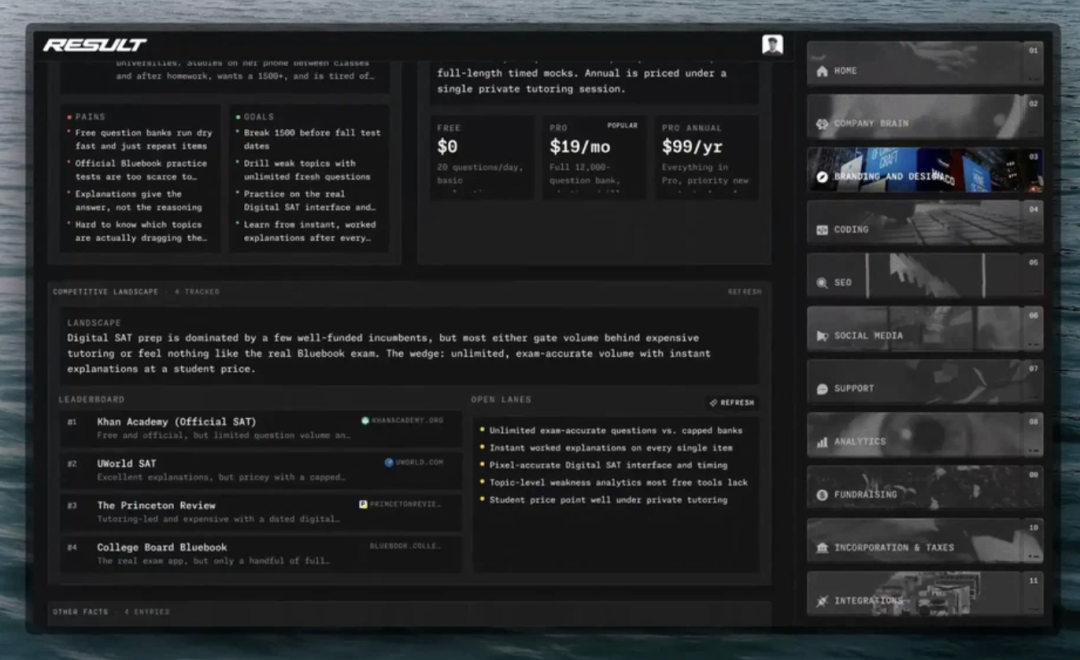Open the Support section
The image size is (1080, 660).
[925, 382]
